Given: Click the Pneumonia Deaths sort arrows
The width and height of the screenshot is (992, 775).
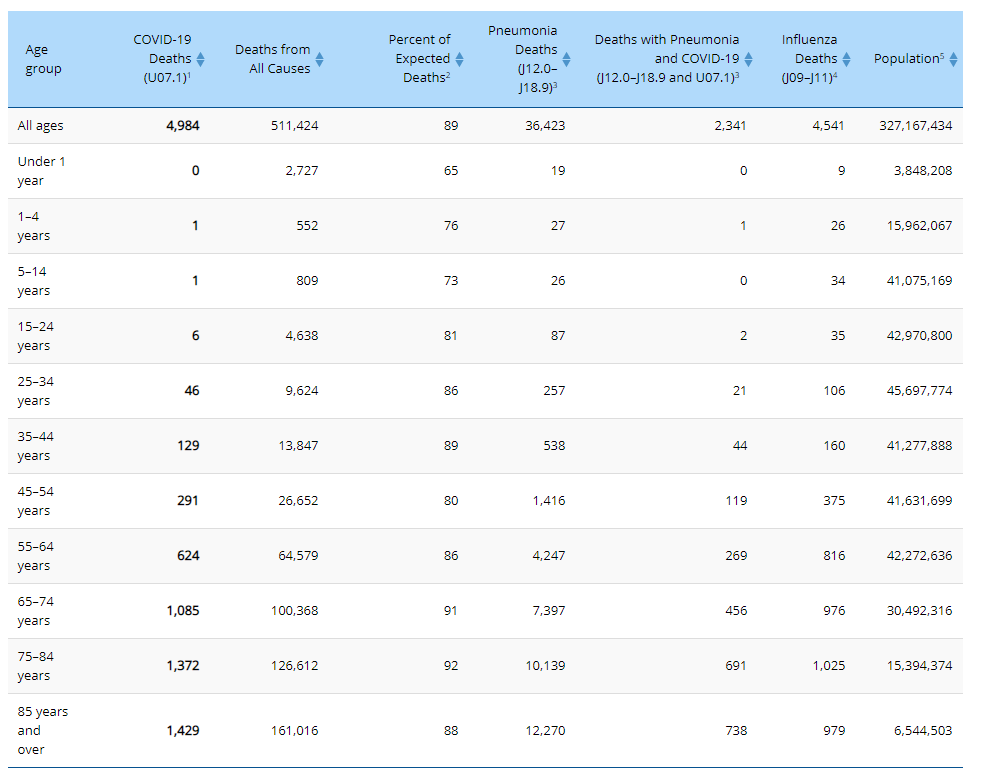Looking at the screenshot, I should [x=566, y=59].
